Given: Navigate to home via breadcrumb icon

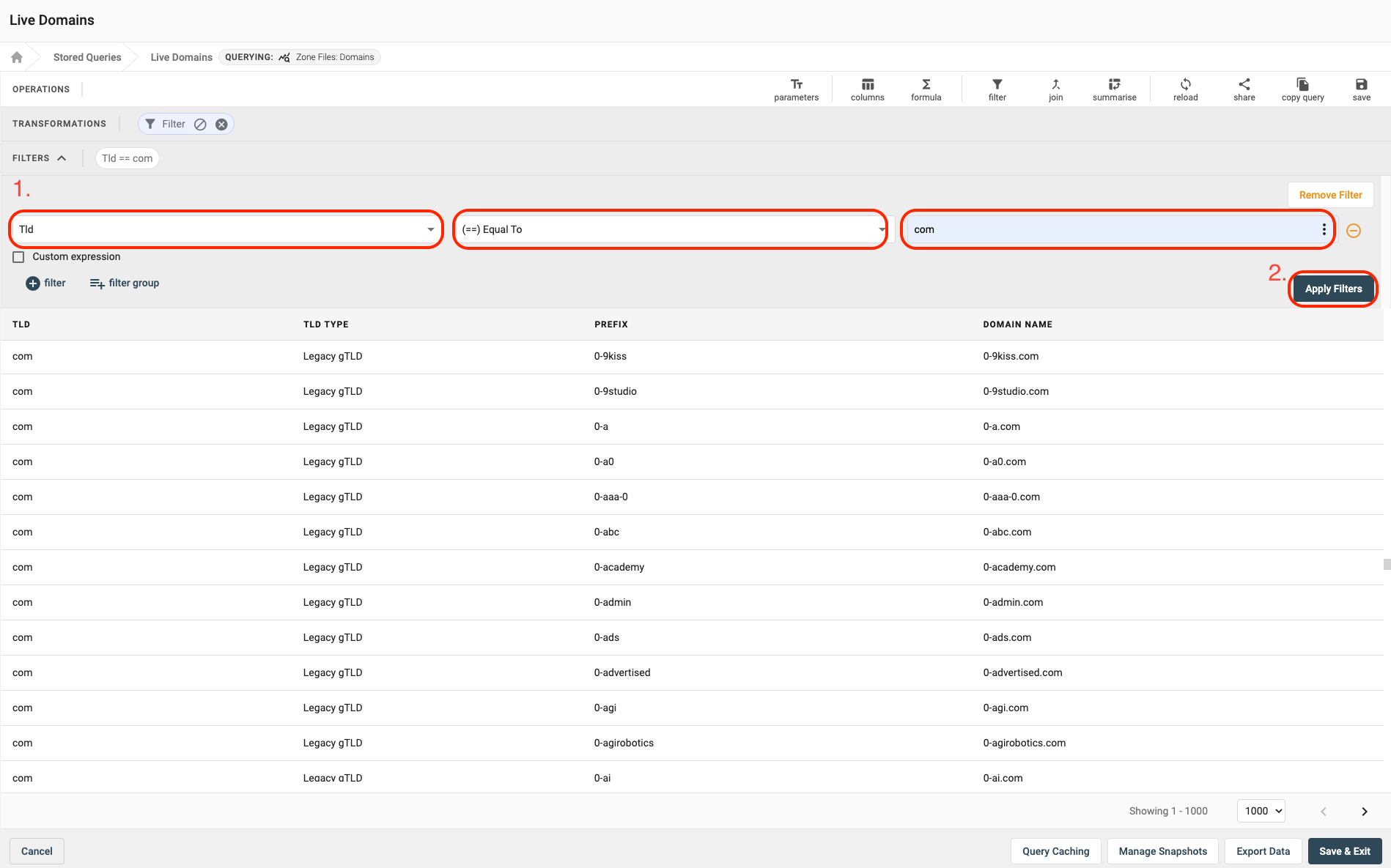Looking at the screenshot, I should pos(17,57).
